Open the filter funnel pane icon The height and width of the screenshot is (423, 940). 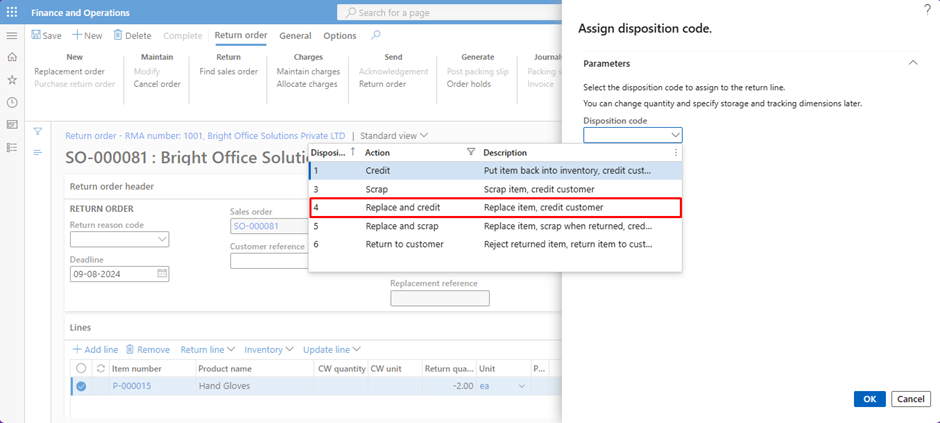pos(38,131)
